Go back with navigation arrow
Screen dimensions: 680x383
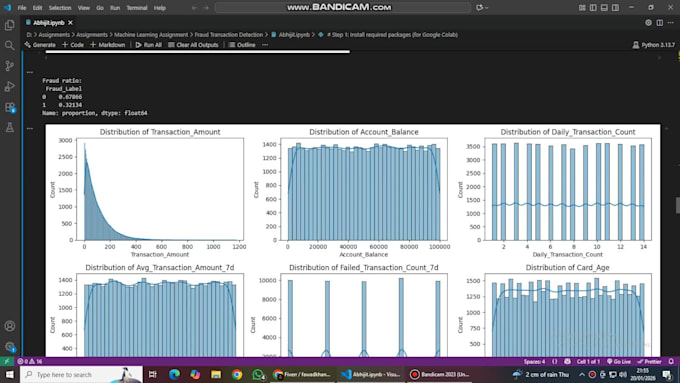(x=194, y=8)
